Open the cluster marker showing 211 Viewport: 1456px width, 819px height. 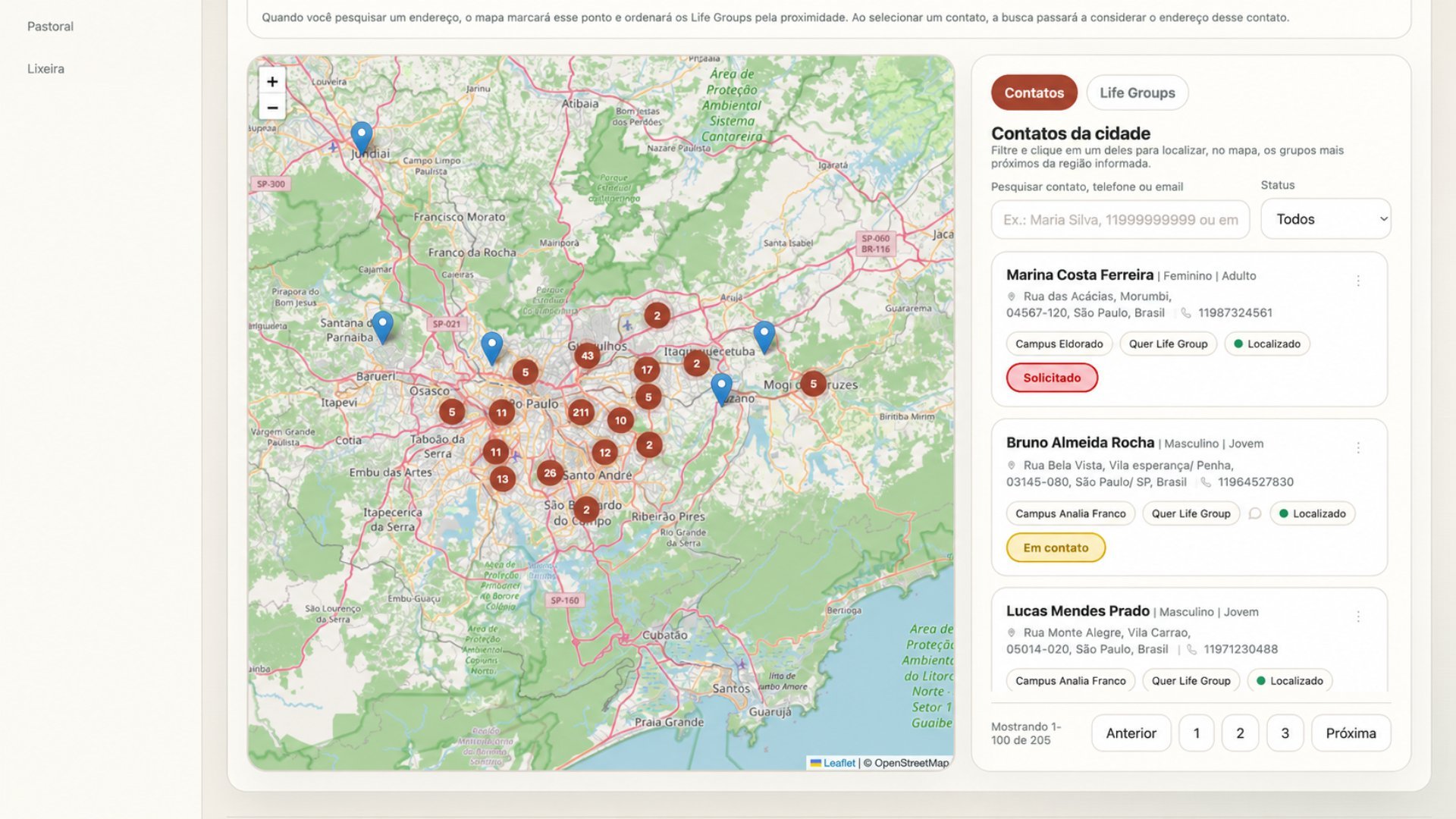pyautogui.click(x=581, y=413)
